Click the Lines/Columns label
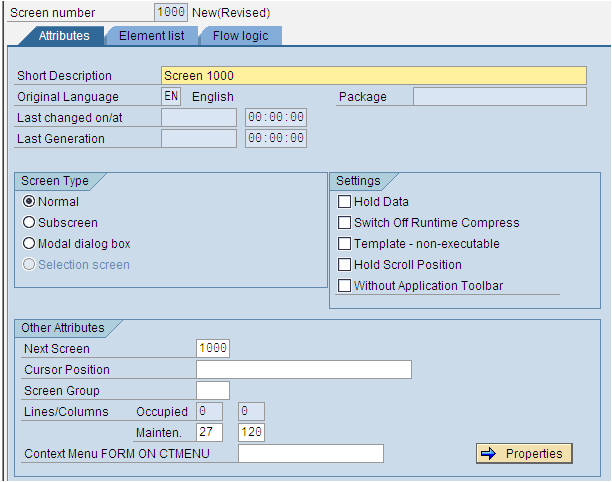This screenshot has height=482, width=612. tap(66, 412)
